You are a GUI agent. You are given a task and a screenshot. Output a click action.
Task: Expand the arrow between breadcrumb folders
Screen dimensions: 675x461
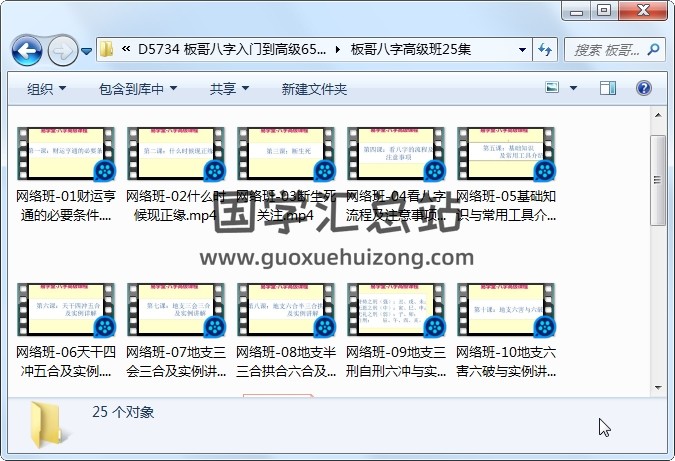[338, 50]
